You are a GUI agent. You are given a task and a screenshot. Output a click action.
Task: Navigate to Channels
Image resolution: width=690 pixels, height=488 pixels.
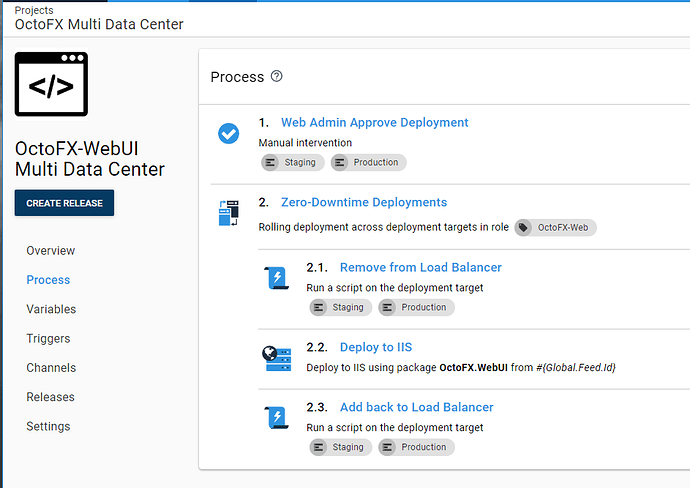point(51,368)
